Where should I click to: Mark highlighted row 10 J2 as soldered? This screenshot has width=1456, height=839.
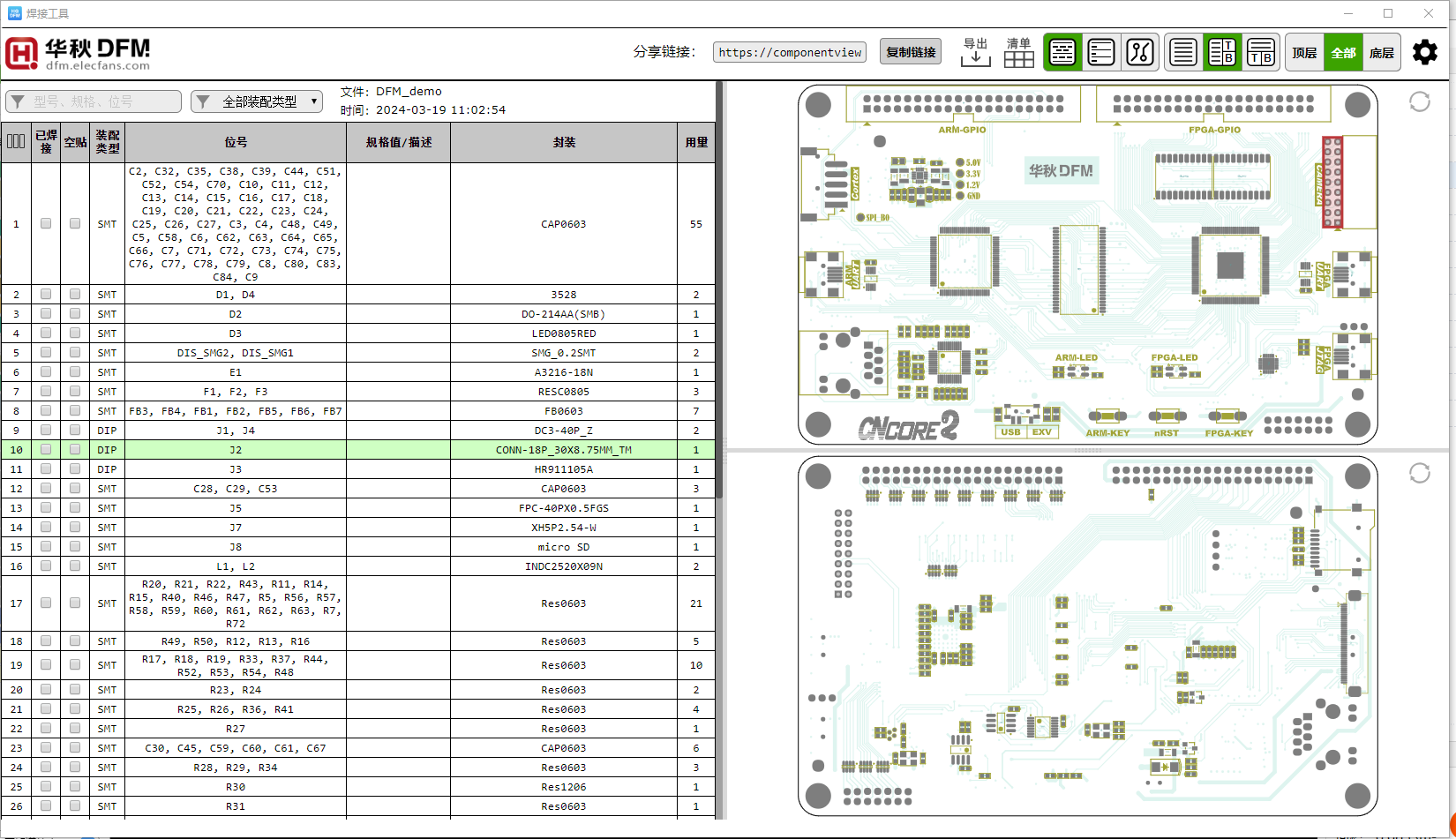pyautogui.click(x=46, y=450)
